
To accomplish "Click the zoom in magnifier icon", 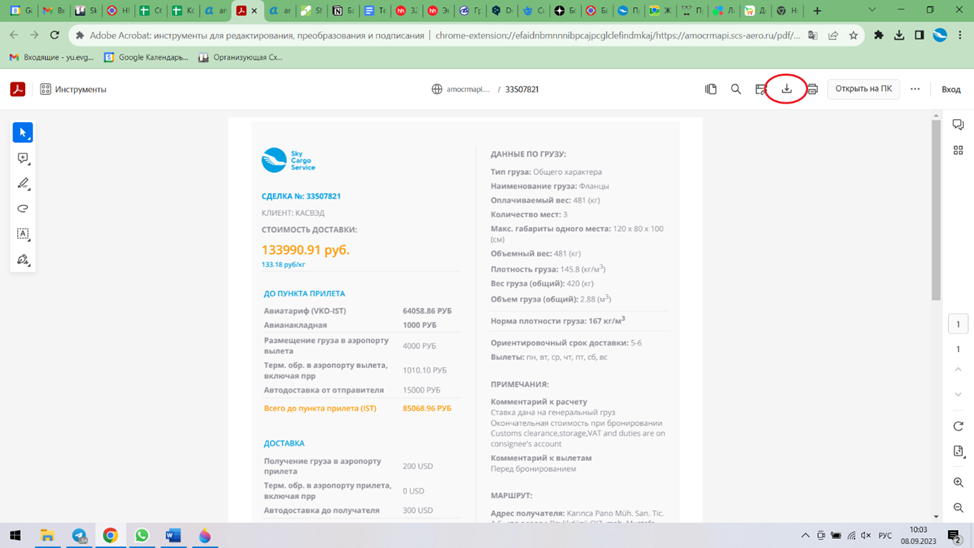I will pos(958,482).
